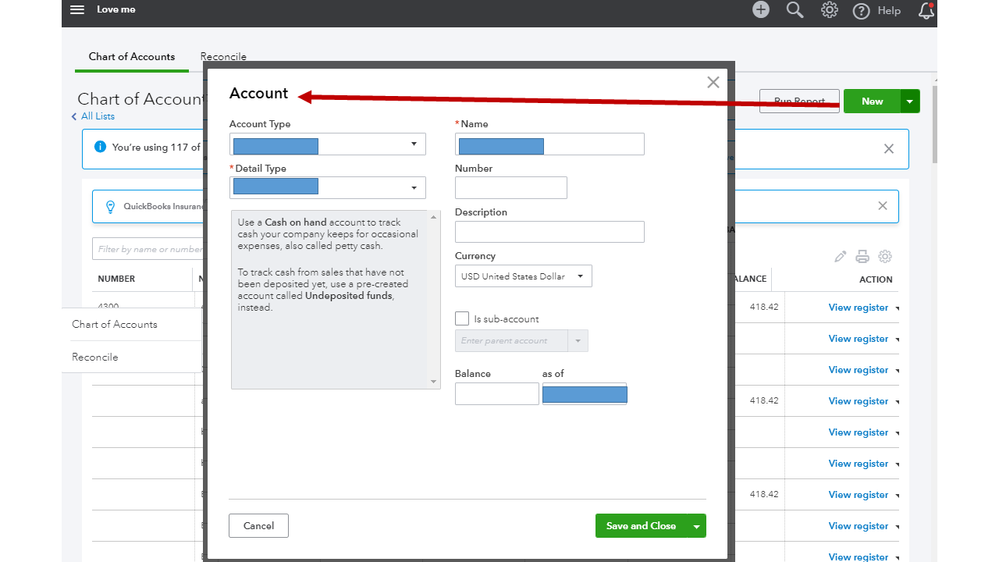
Task: Open the notifications bell
Action: pyautogui.click(x=926, y=11)
